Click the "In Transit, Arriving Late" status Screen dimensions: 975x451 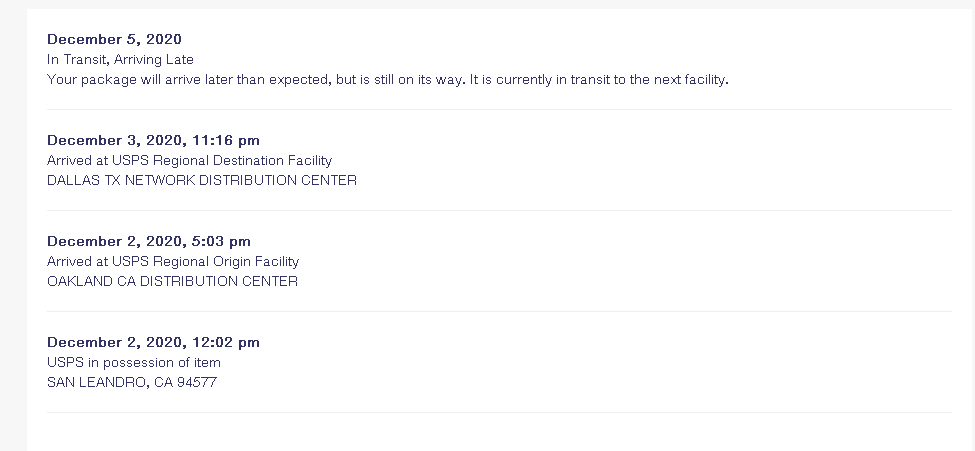click(120, 60)
